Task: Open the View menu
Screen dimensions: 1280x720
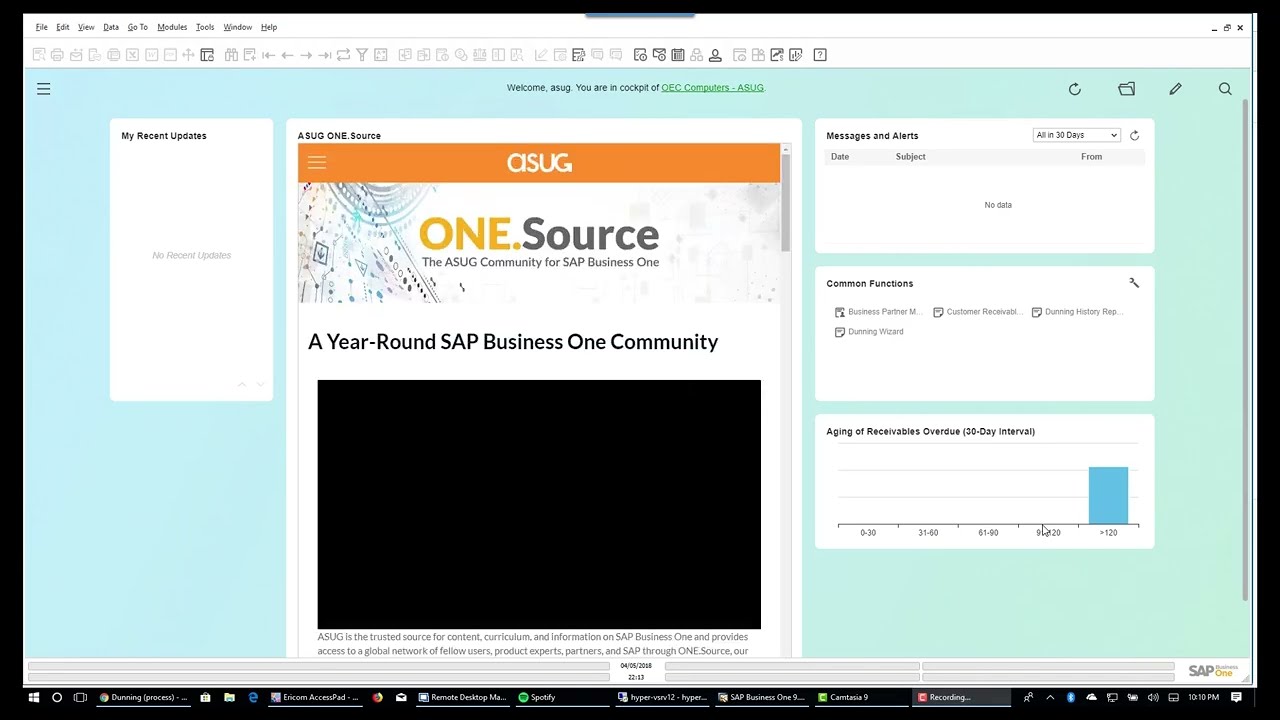Action: coord(86,27)
